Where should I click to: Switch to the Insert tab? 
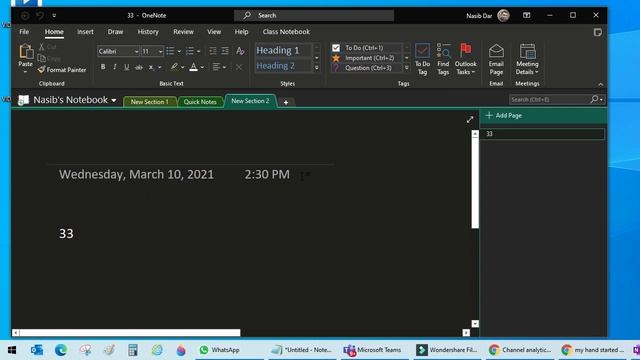(85, 32)
